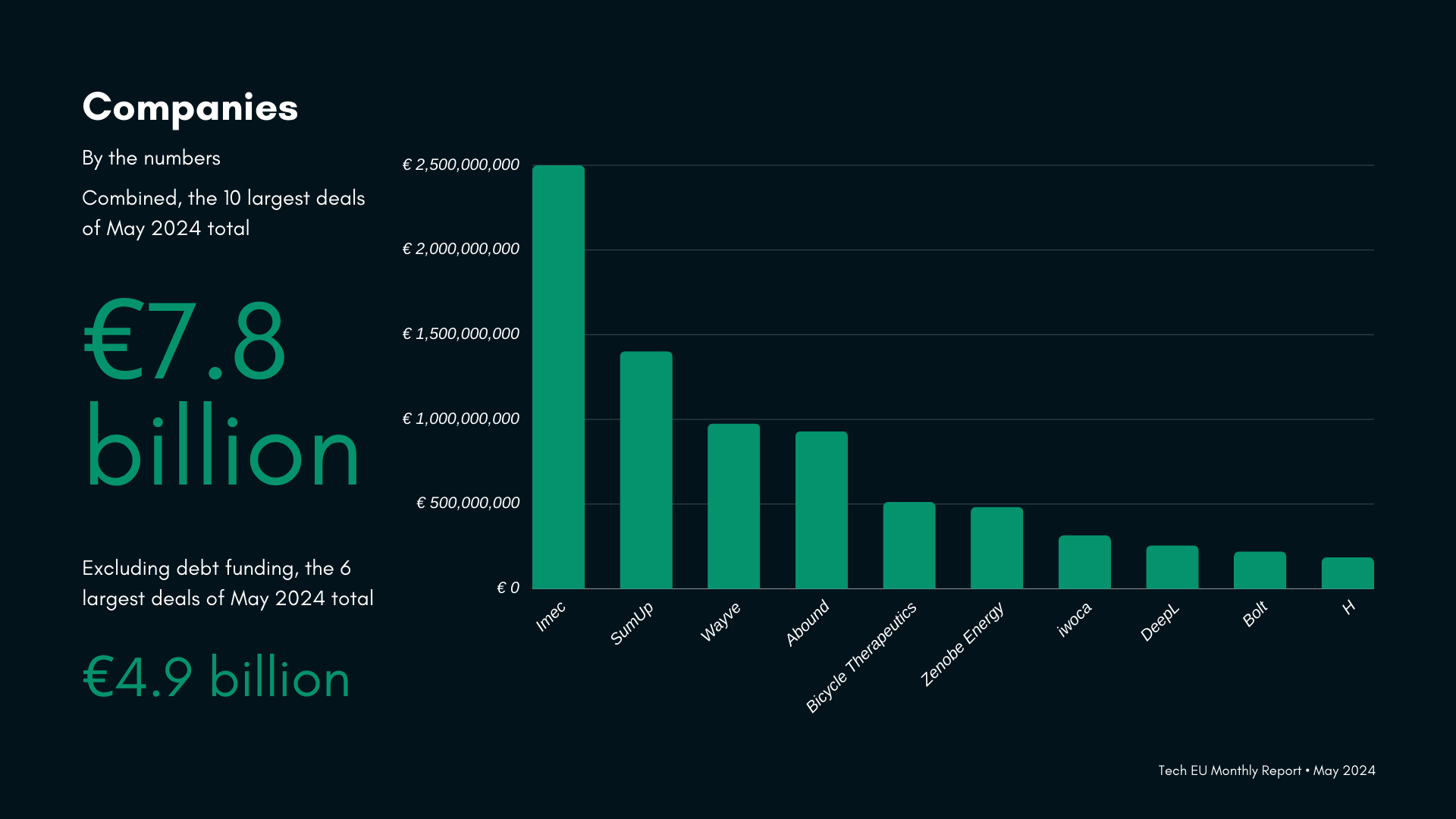This screenshot has height=819, width=1456.
Task: Select the Zenobe Energy bar
Action: tap(996, 548)
